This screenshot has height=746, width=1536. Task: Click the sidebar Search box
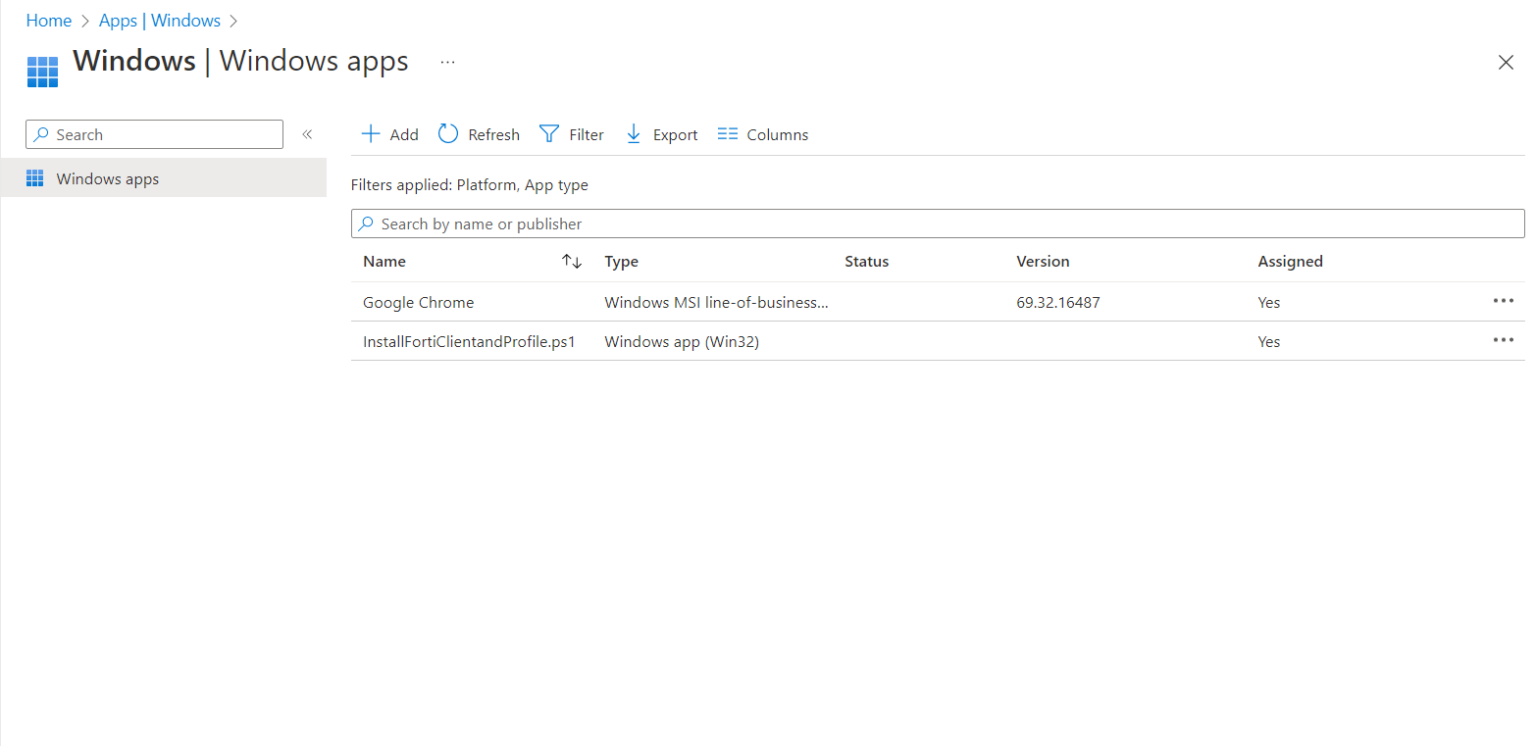(153, 134)
